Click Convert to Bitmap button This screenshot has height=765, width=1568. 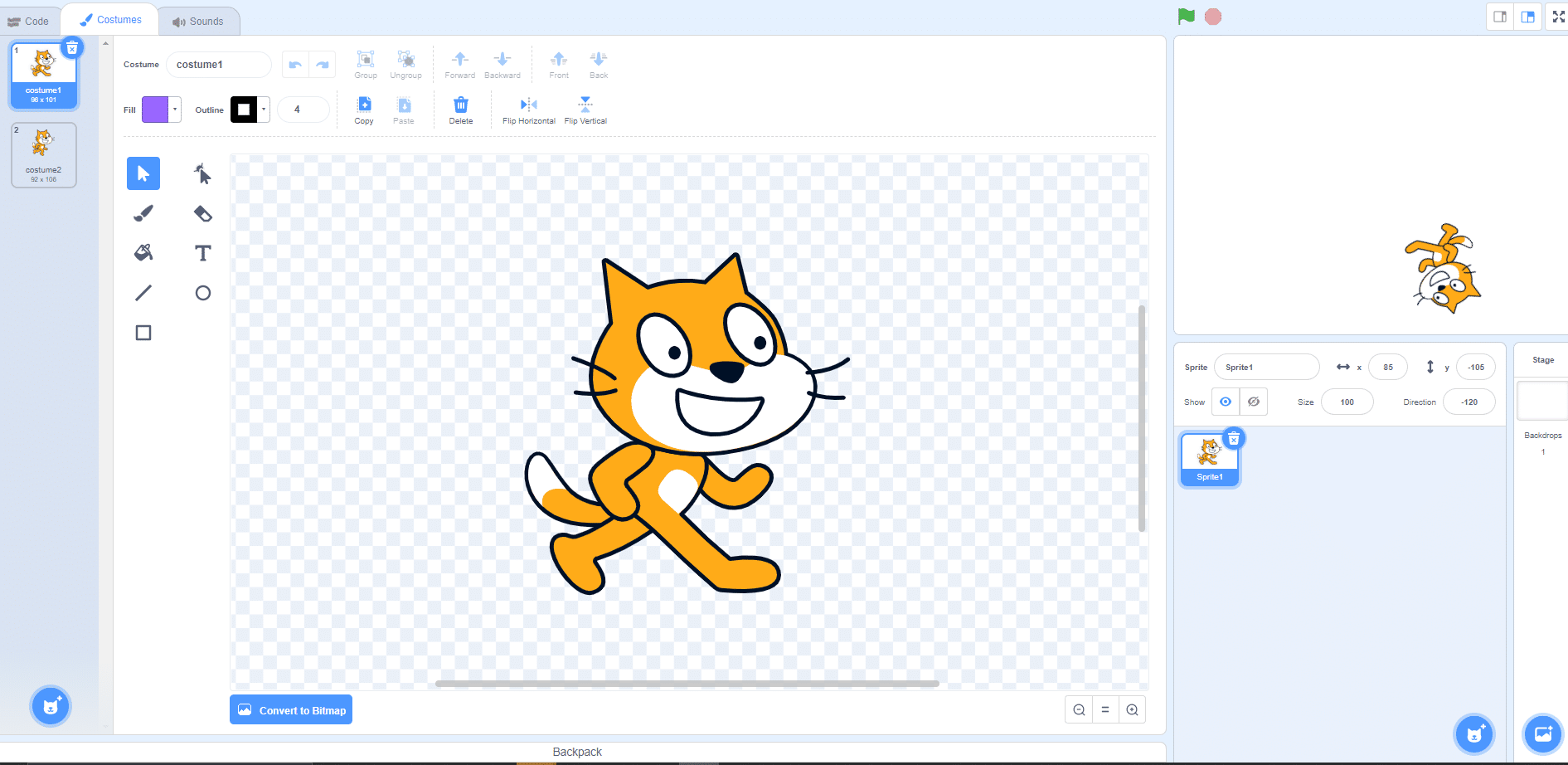[291, 709]
